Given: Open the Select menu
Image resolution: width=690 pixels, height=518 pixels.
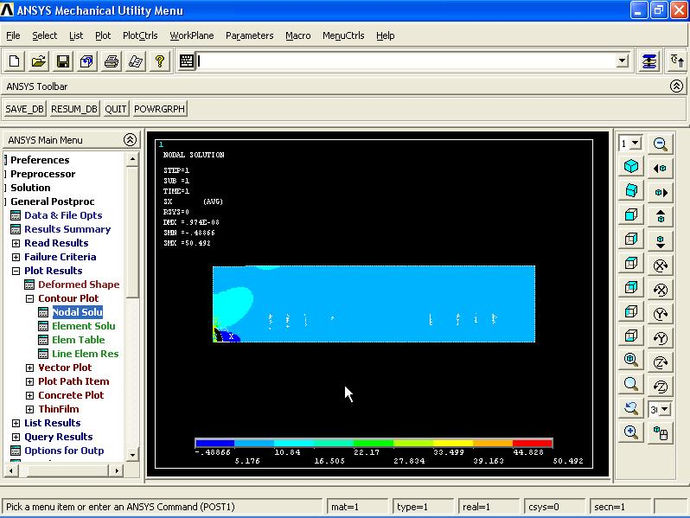Looking at the screenshot, I should pyautogui.click(x=44, y=36).
